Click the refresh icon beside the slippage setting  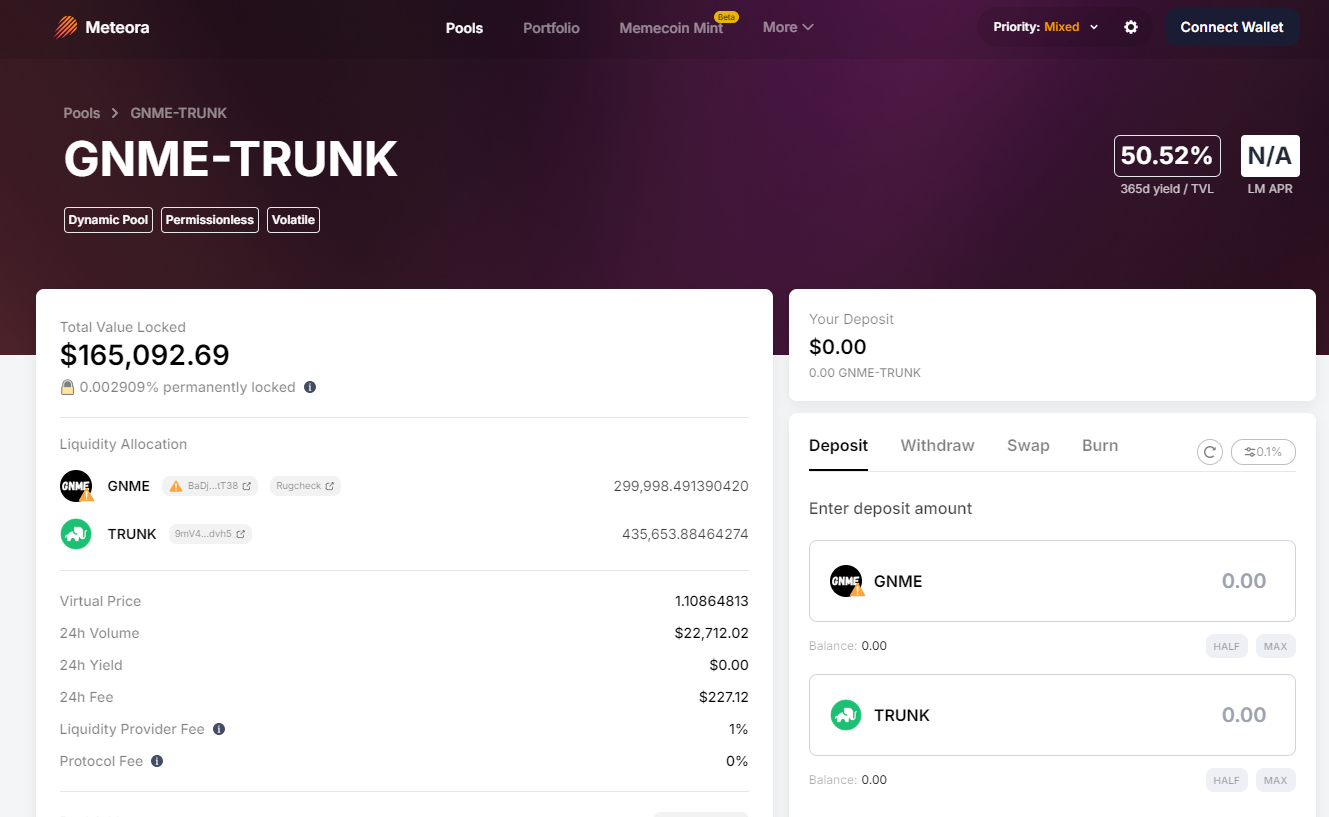click(x=1210, y=452)
